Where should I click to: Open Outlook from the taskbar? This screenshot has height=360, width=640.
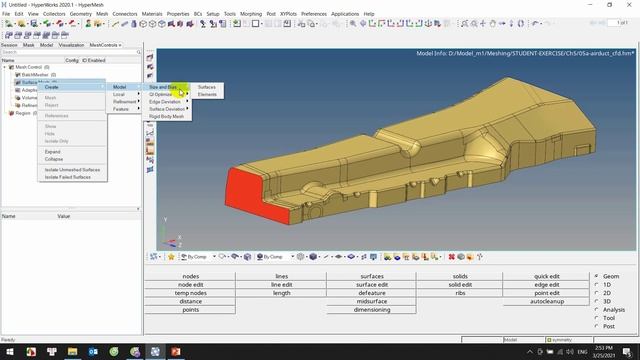(x=93, y=351)
